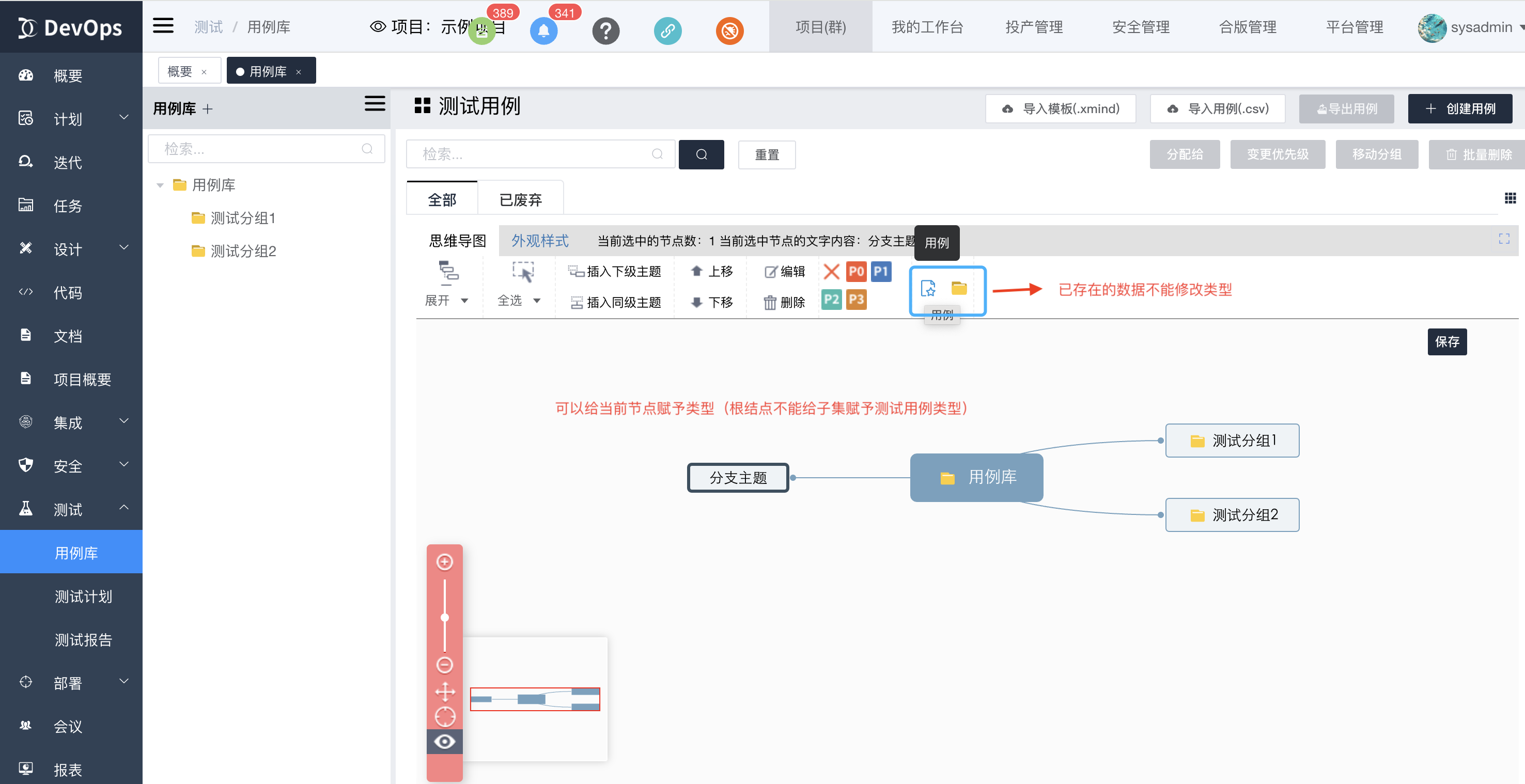Click the fullscreen icon of mind map
The image size is (1525, 784).
click(1504, 239)
